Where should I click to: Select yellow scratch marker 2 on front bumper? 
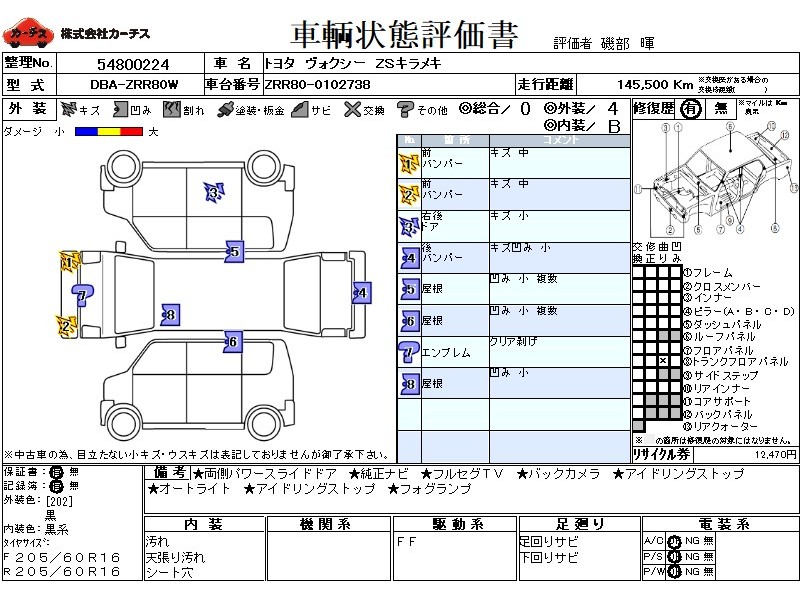(66, 326)
